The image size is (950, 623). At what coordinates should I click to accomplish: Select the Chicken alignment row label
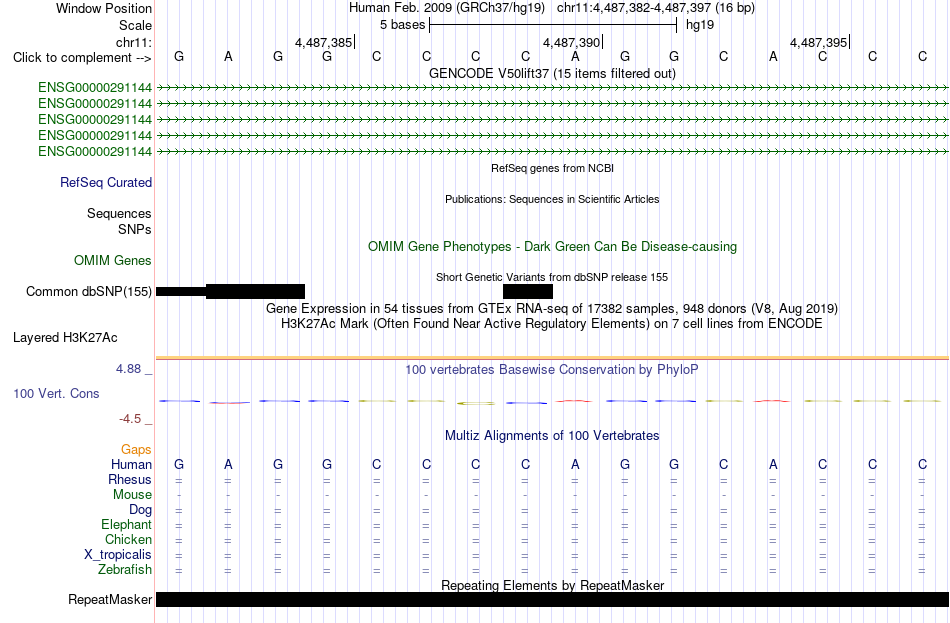(x=128, y=539)
